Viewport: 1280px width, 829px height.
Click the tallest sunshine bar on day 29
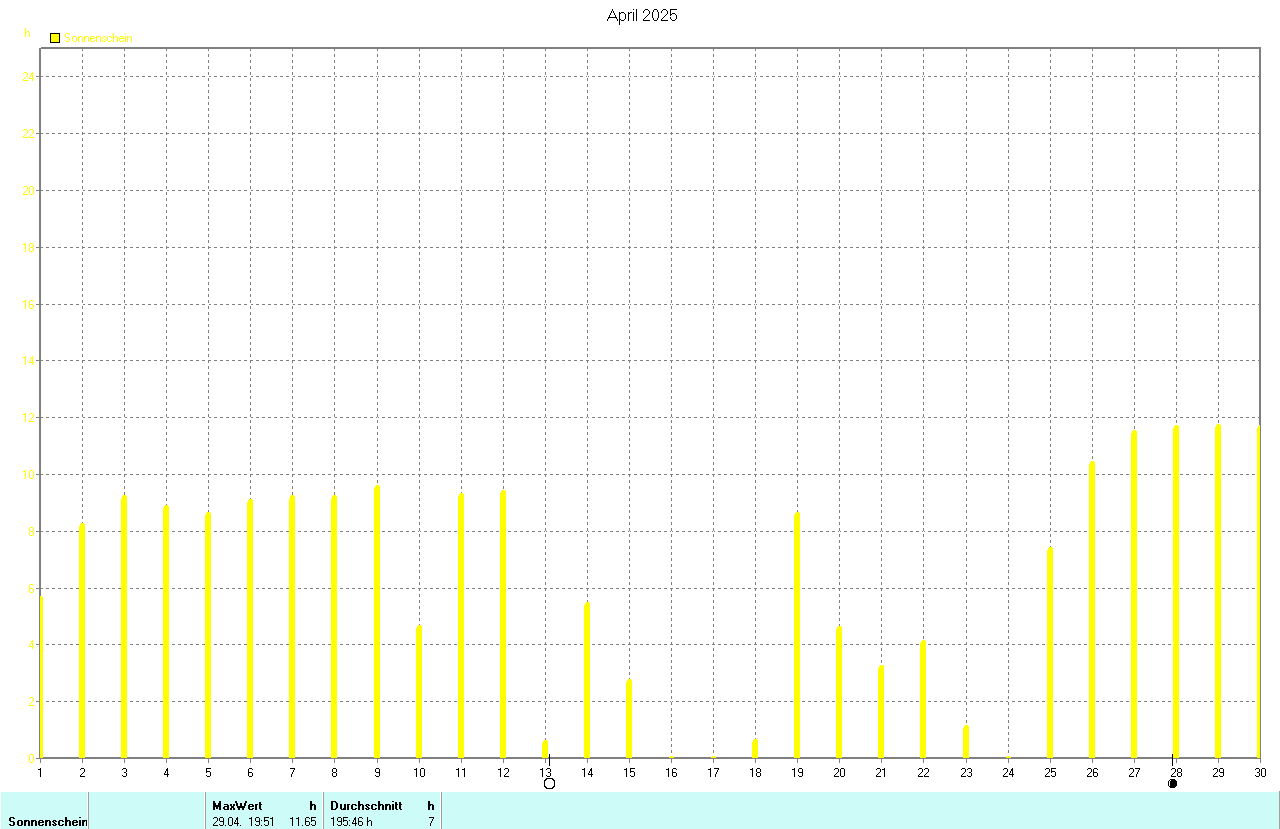pyautogui.click(x=1218, y=591)
